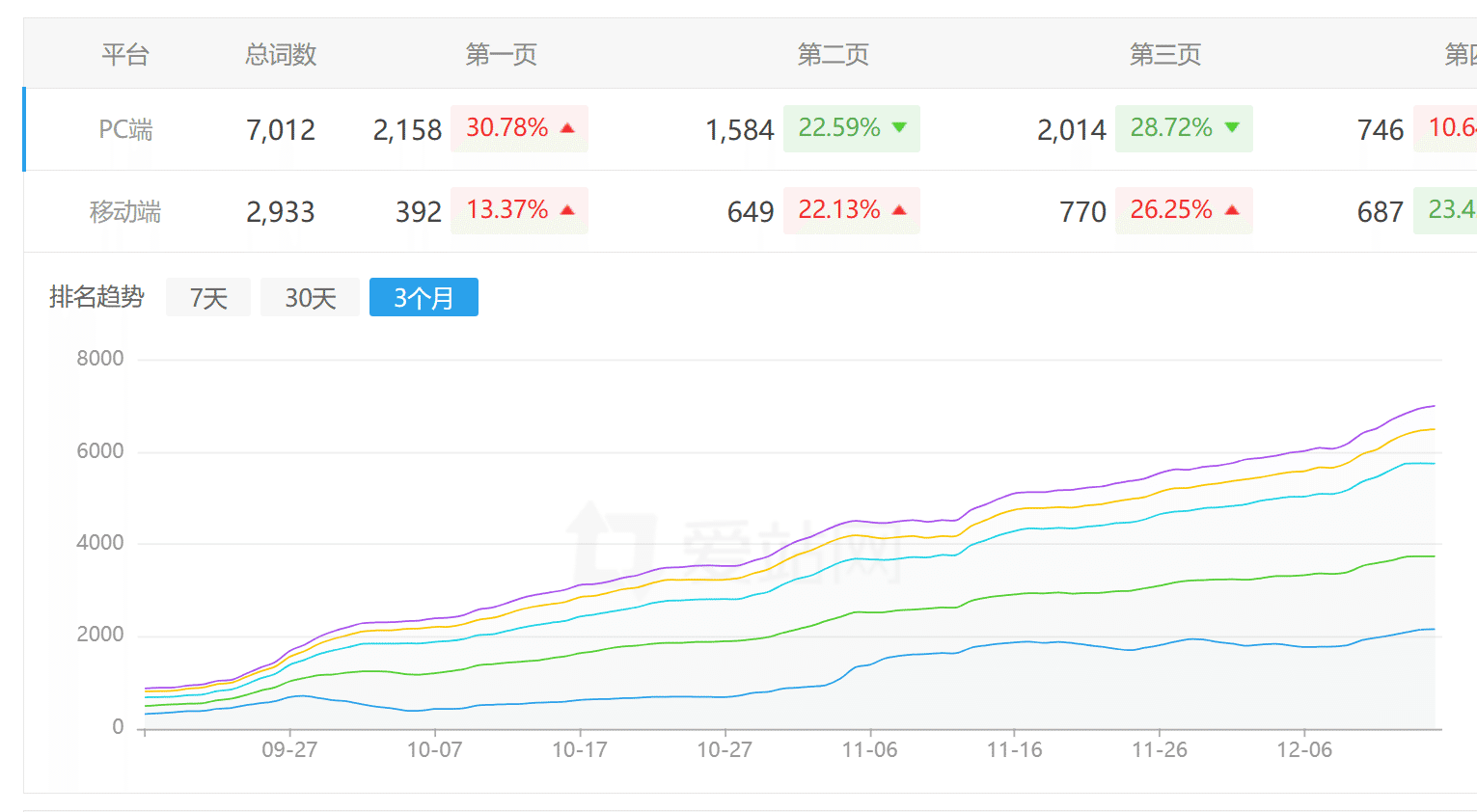Click 移动端 fourth page count 687
The image size is (1477, 812).
1381,211
